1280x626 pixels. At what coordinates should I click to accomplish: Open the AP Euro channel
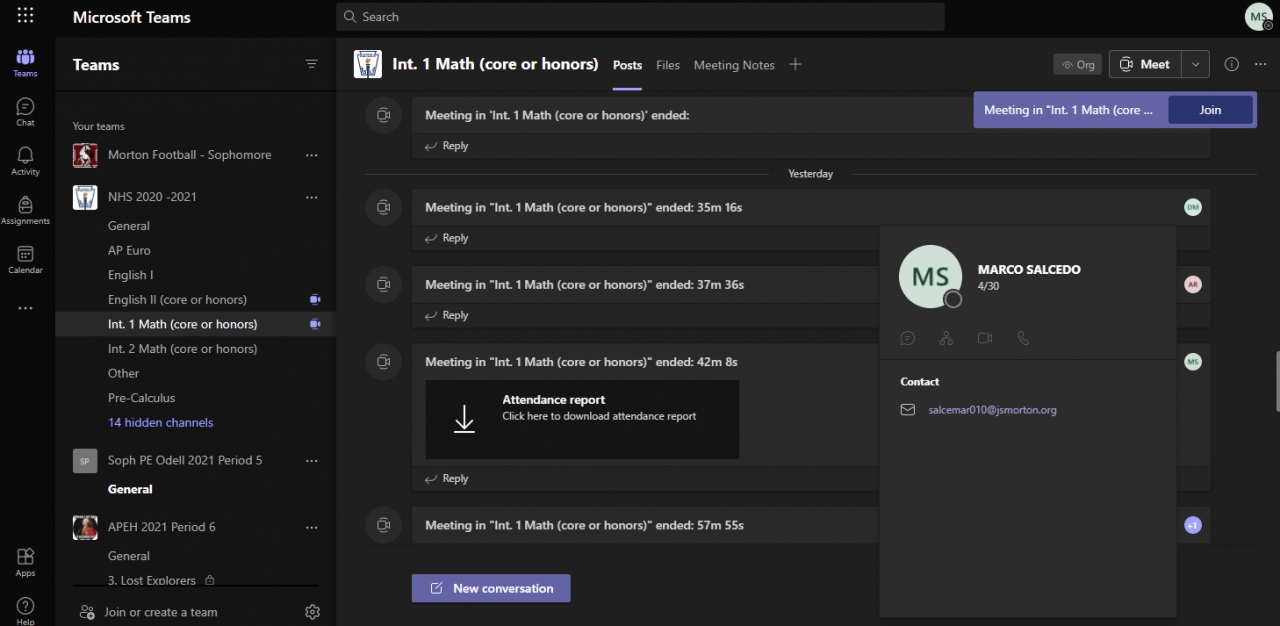coord(129,250)
